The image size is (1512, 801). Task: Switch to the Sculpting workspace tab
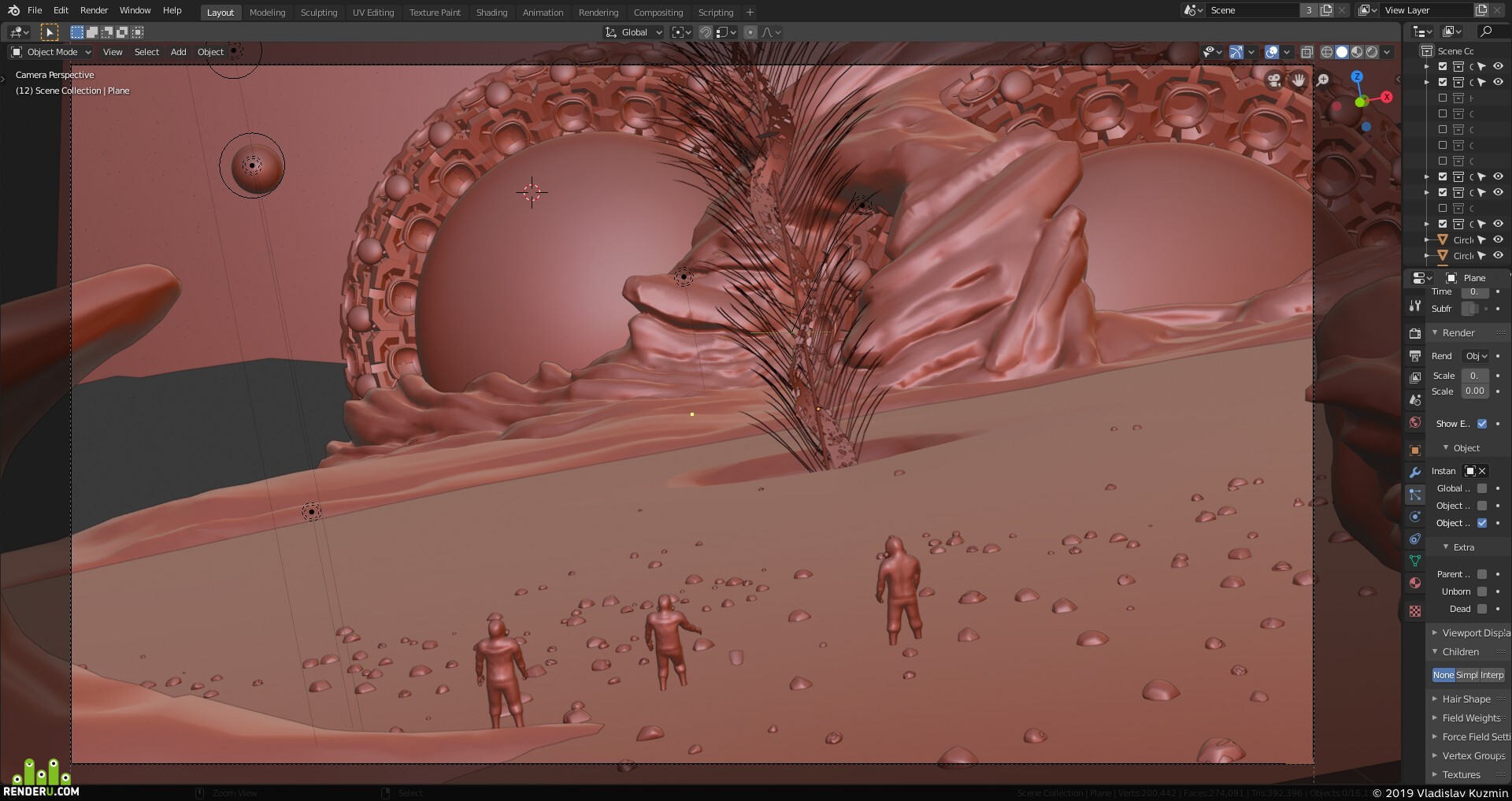click(319, 13)
